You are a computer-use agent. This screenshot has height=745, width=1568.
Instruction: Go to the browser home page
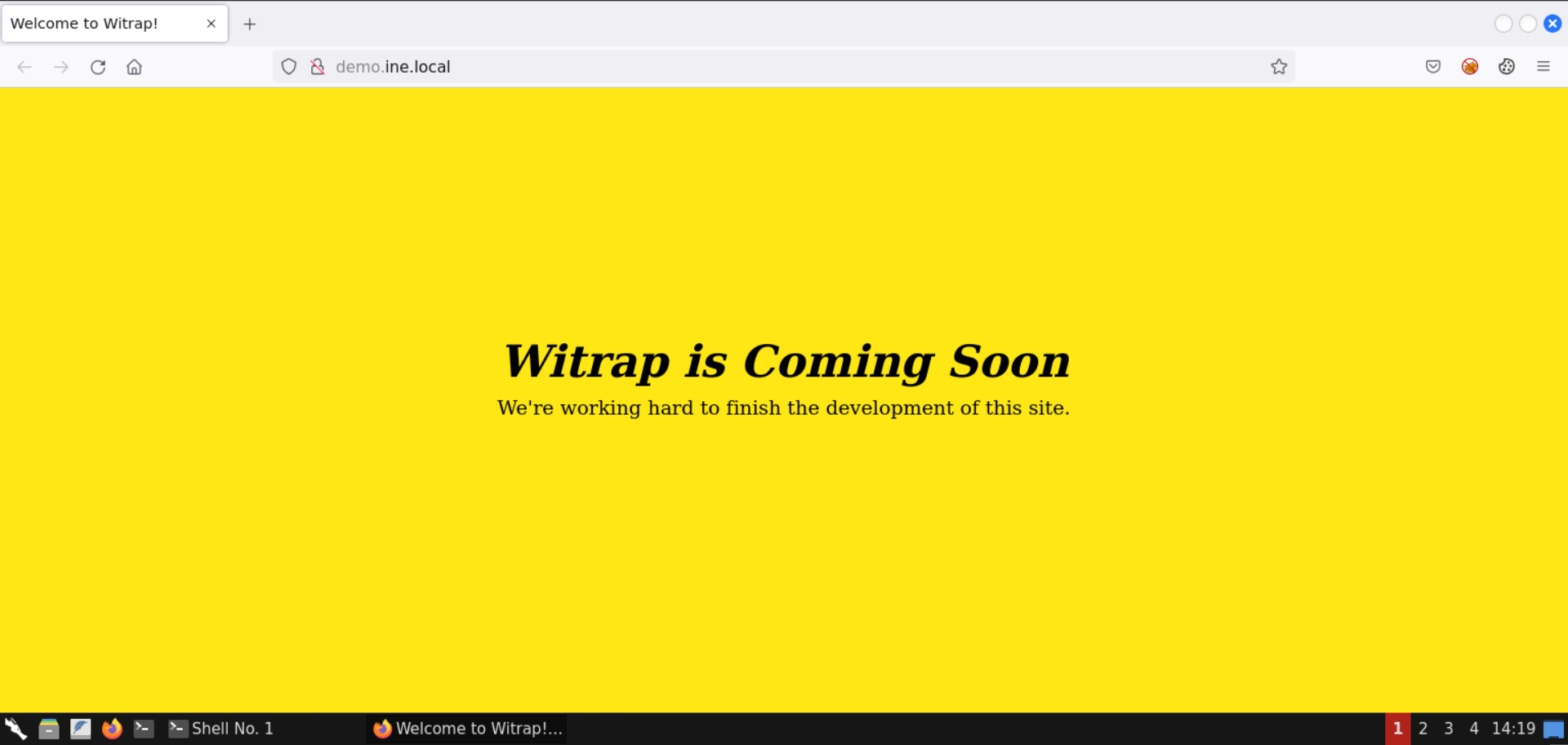tap(134, 67)
